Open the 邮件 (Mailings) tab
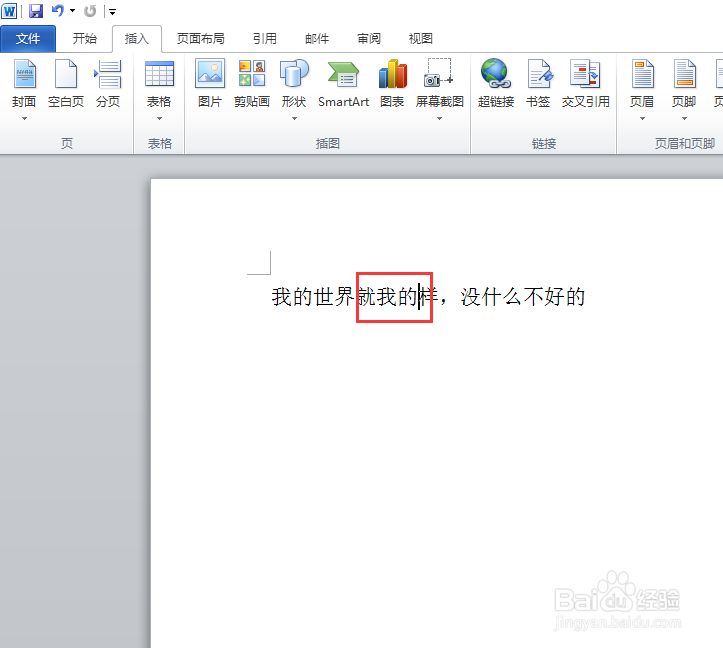The height and width of the screenshot is (648, 723). click(317, 39)
